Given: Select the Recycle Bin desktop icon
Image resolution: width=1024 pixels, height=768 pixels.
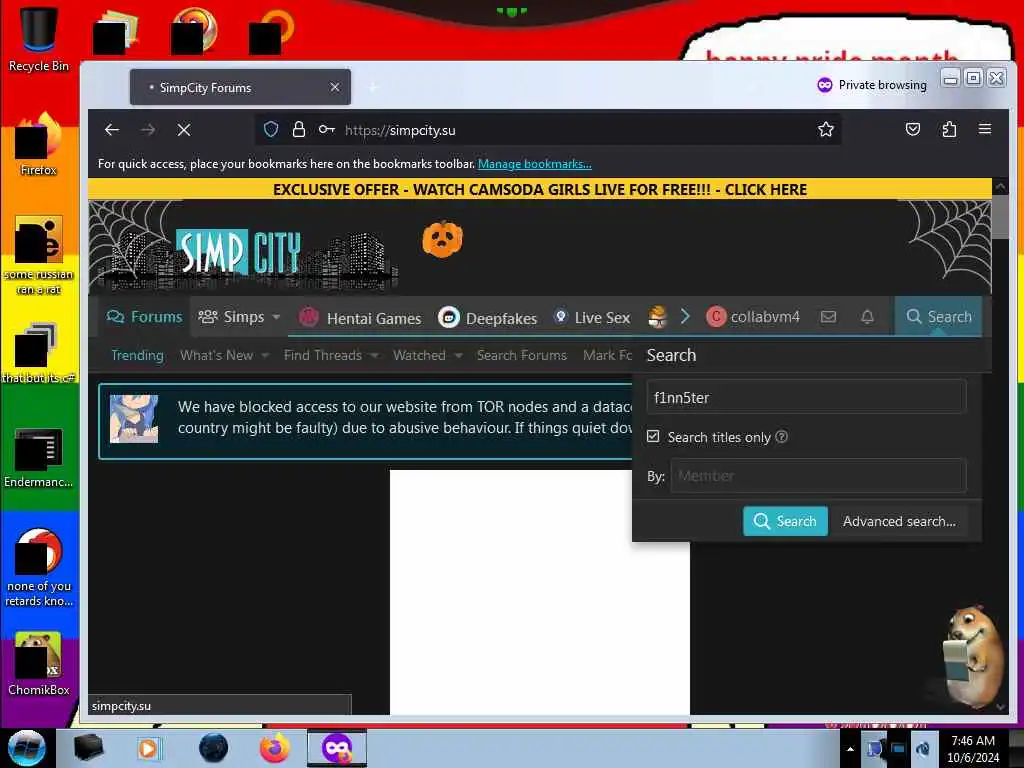Looking at the screenshot, I should tap(39, 39).
